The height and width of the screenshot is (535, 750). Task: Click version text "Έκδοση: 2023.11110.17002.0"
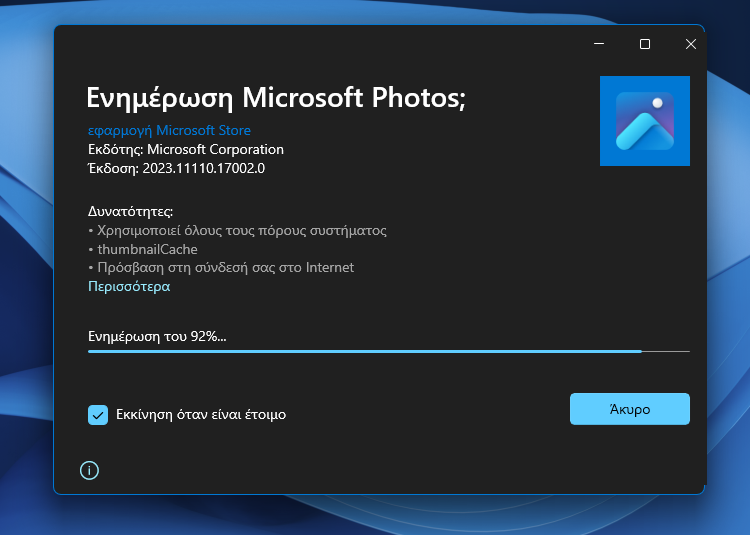[x=176, y=168]
